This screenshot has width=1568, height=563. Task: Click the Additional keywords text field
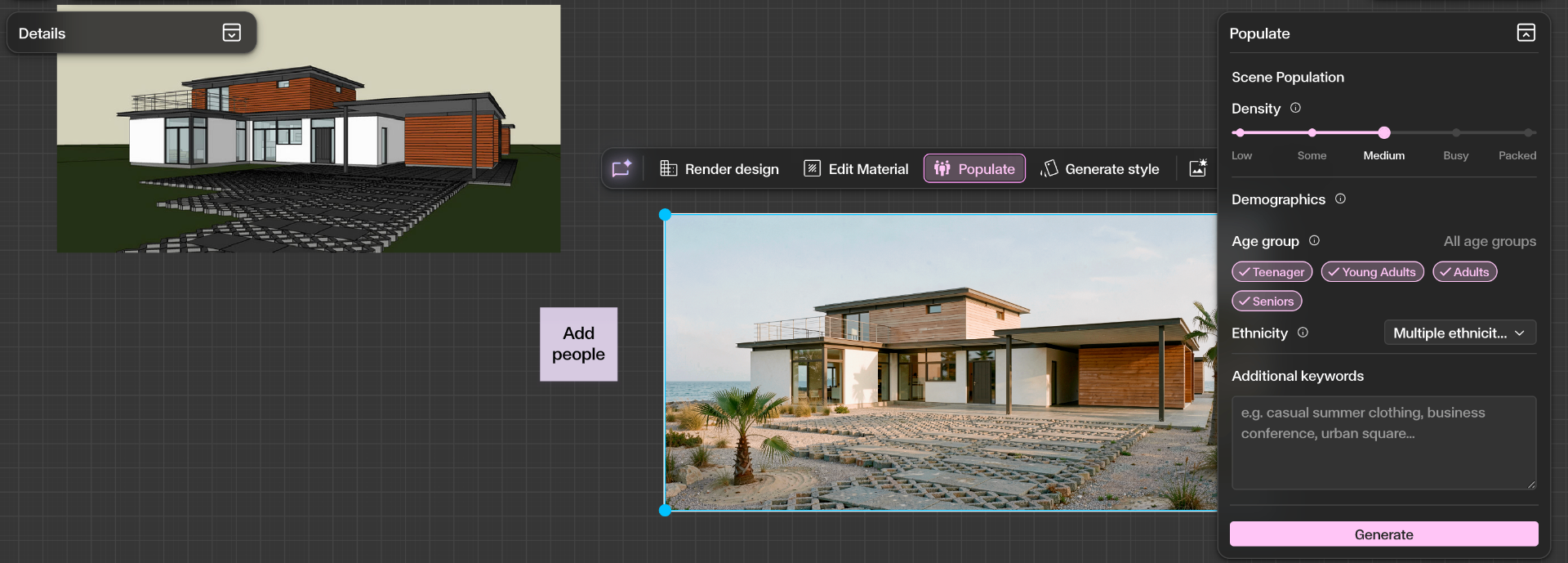point(1383,443)
